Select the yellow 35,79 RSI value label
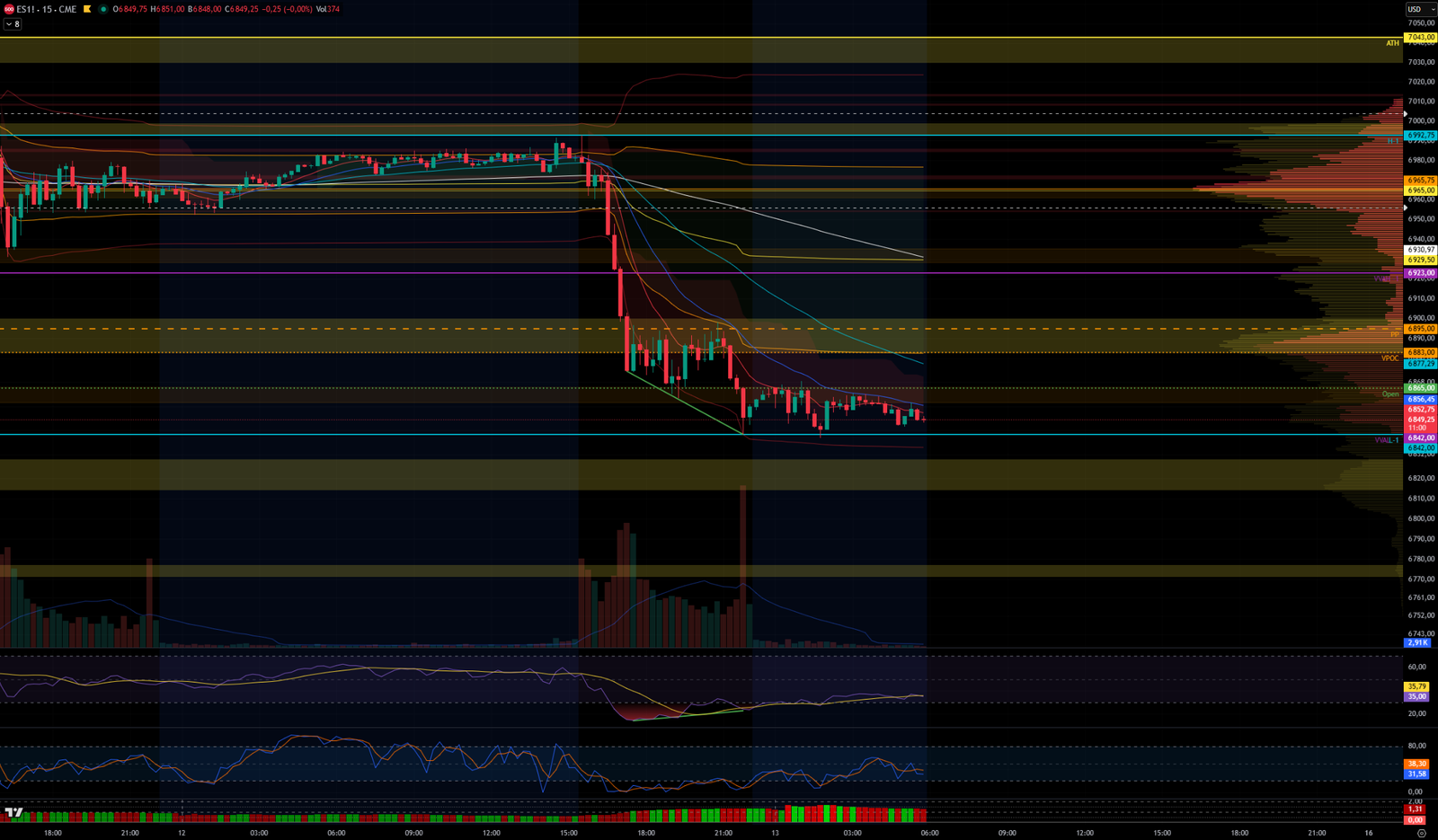Viewport: 1438px width, 840px height. tap(1417, 686)
